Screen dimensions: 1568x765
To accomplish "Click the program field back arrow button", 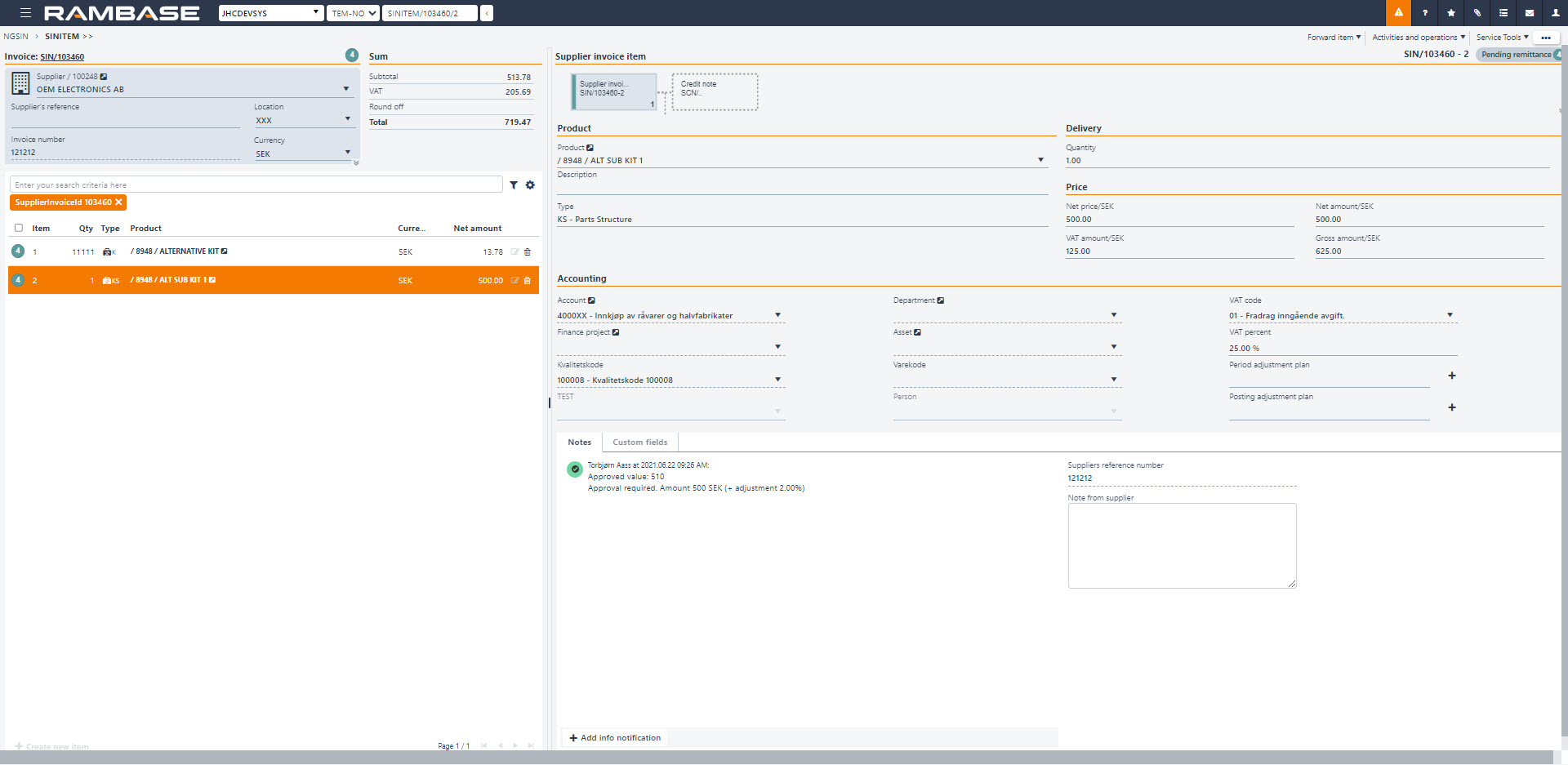I will point(487,13).
